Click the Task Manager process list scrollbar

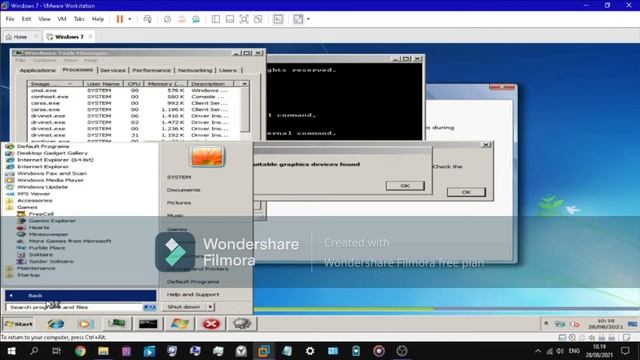244,108
